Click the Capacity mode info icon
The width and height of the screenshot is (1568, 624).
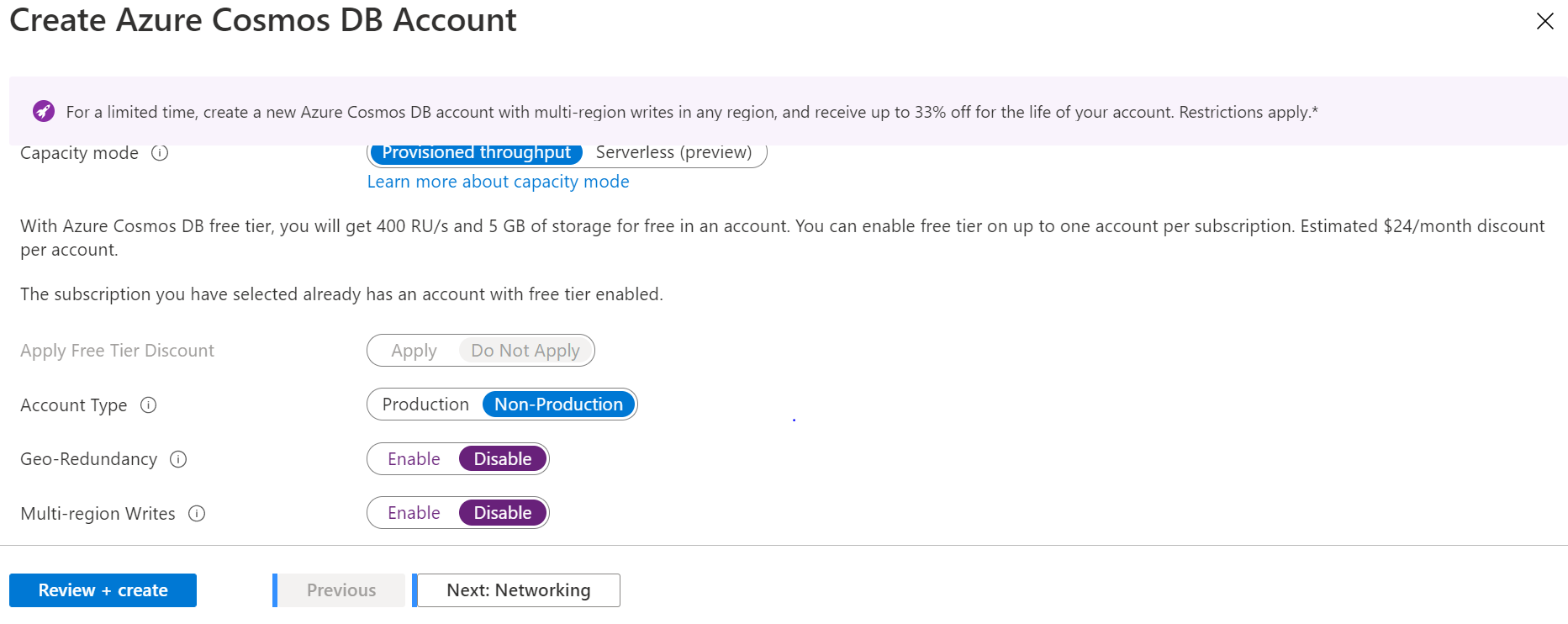[160, 153]
